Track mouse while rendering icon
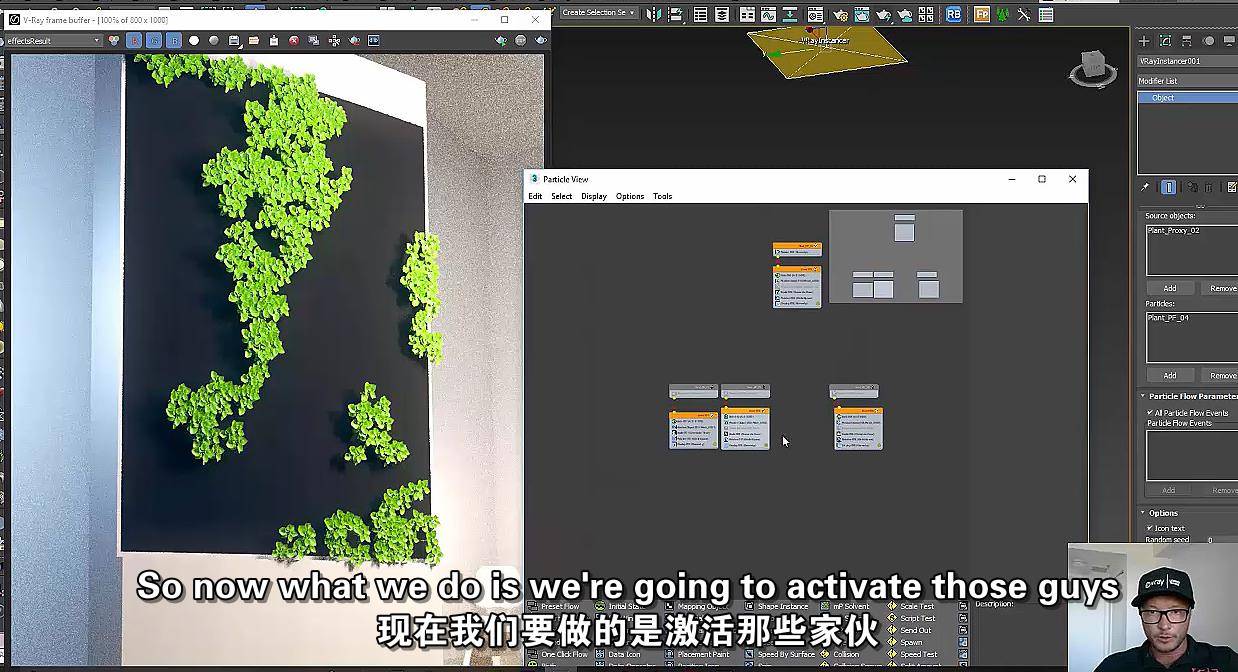Image resolution: width=1238 pixels, height=672 pixels. pos(334,40)
